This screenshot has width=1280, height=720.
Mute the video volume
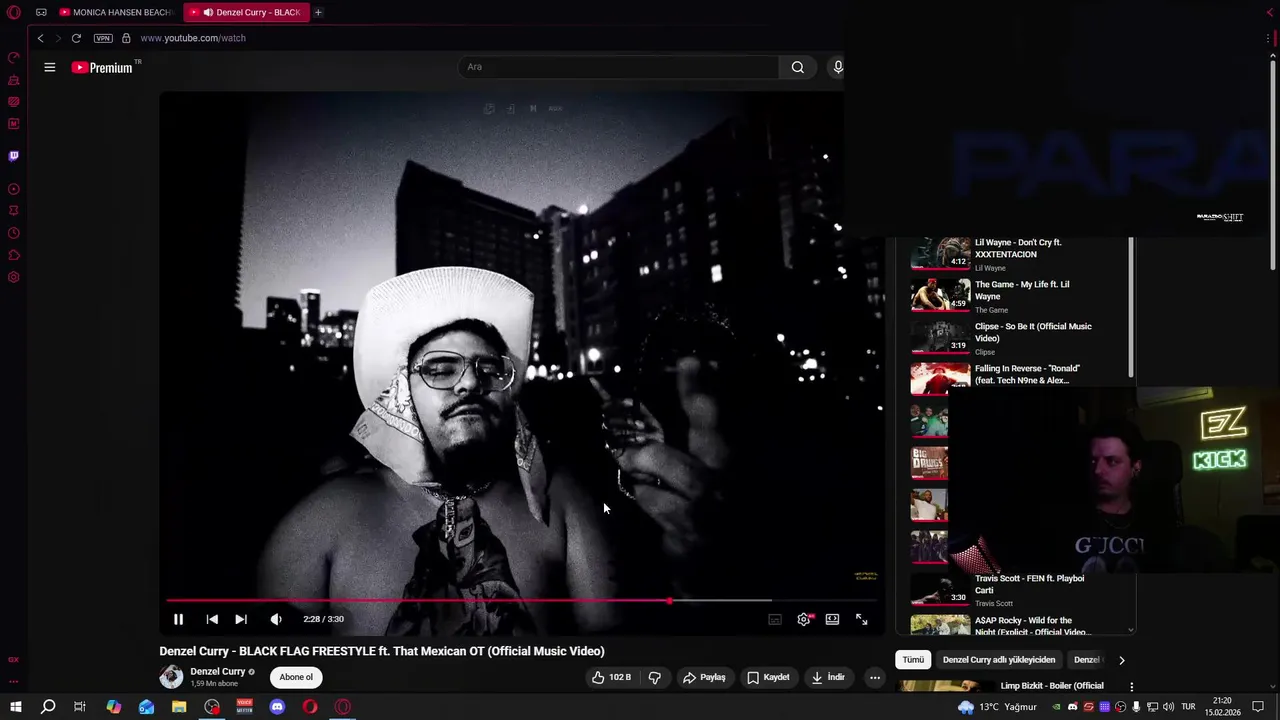[276, 619]
